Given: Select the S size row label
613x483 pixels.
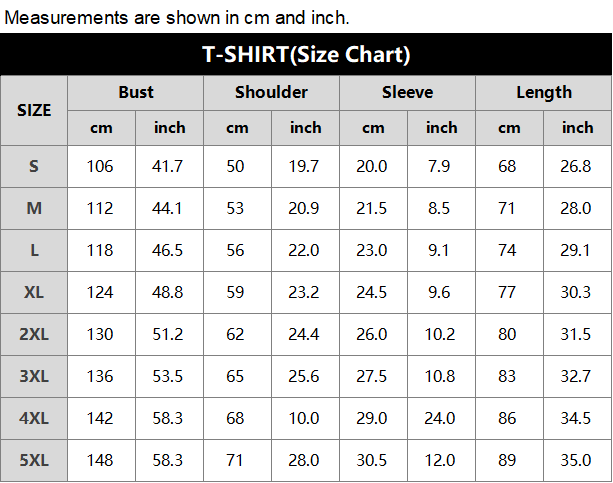Looking at the screenshot, I should coord(34,167).
